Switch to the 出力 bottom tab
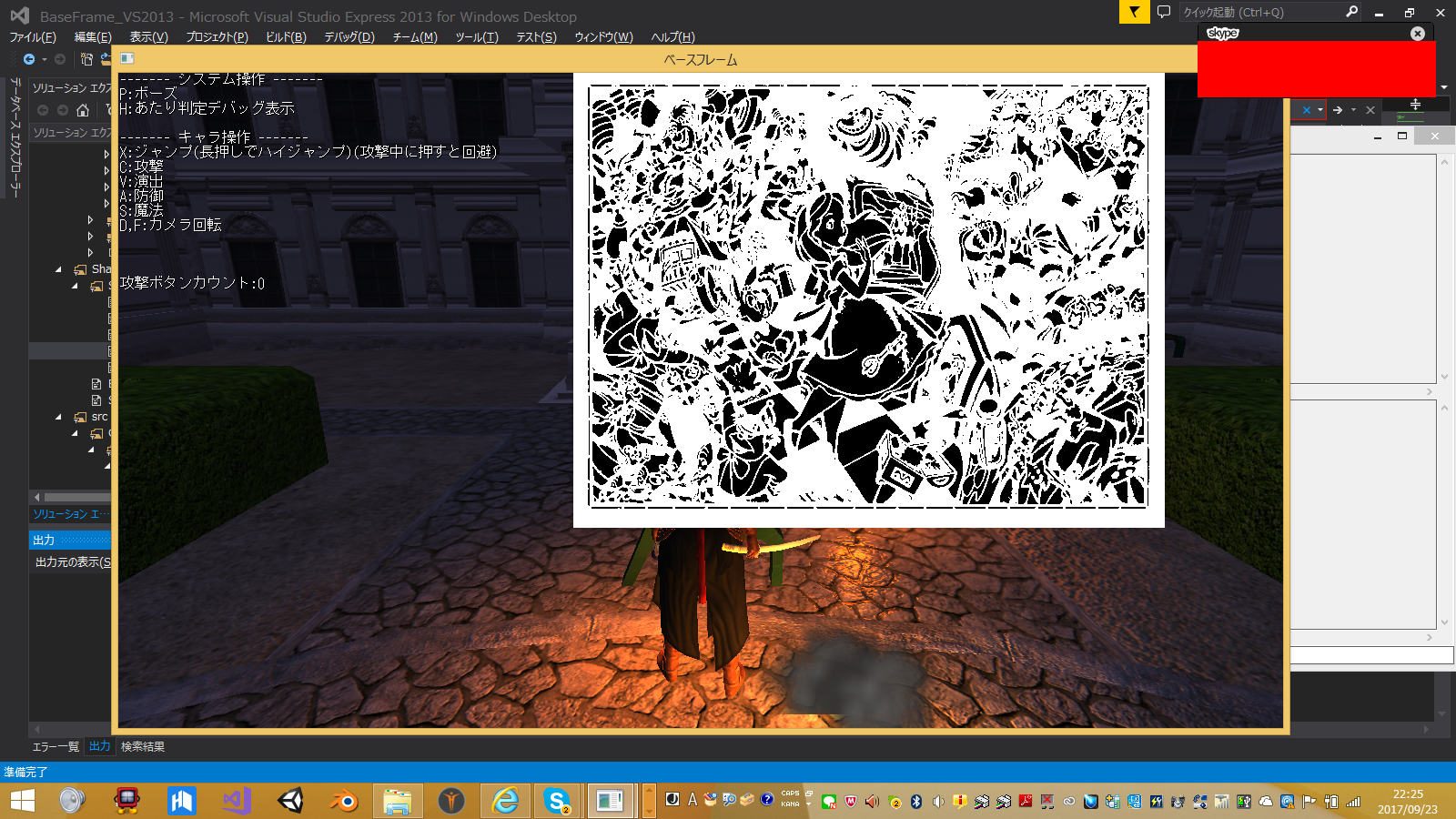Image resolution: width=1456 pixels, height=819 pixels. click(99, 746)
